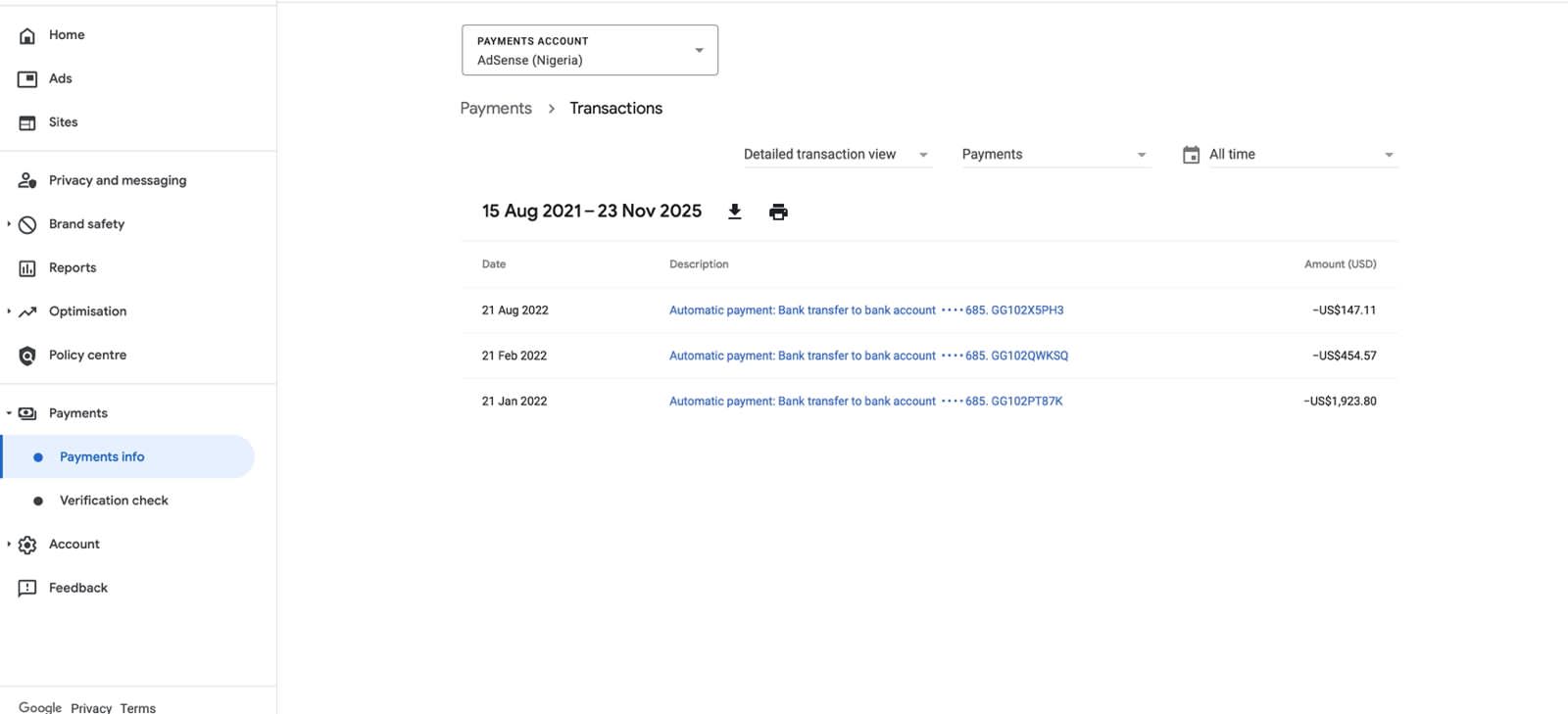Open the All time date range dropdown
1568x714 pixels.
1300,155
